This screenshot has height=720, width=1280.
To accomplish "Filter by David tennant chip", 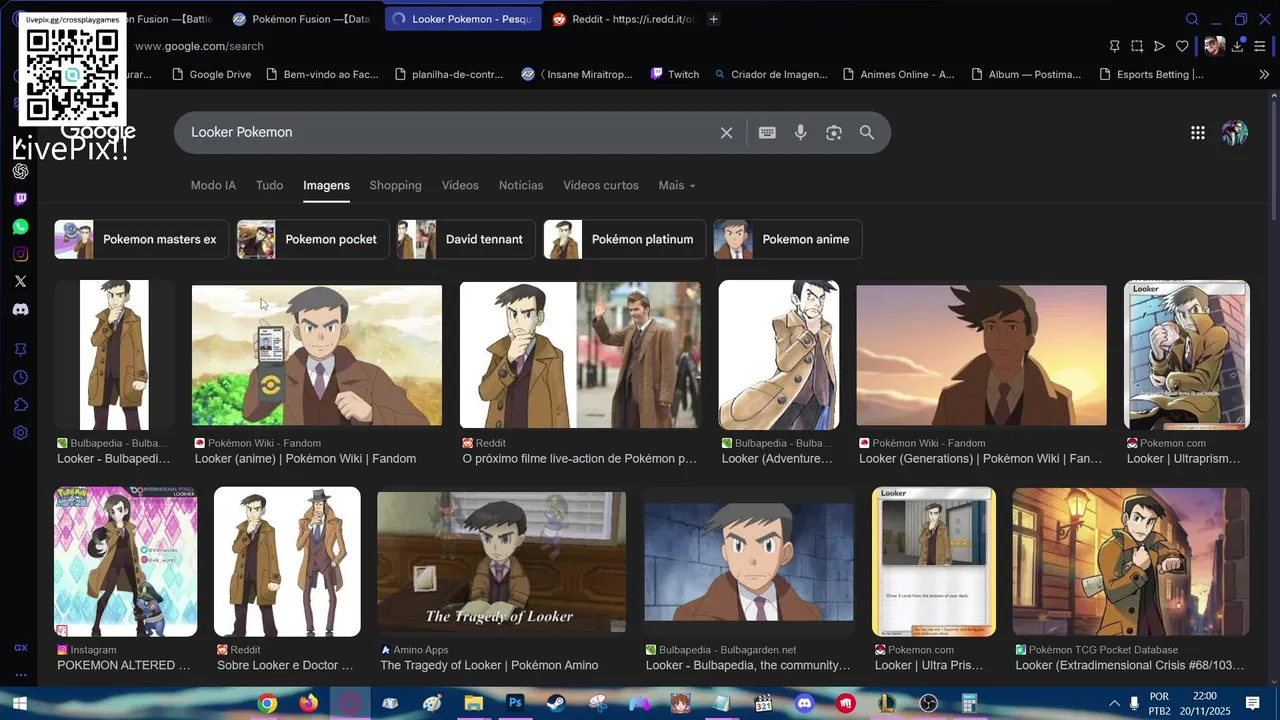I will pos(466,239).
